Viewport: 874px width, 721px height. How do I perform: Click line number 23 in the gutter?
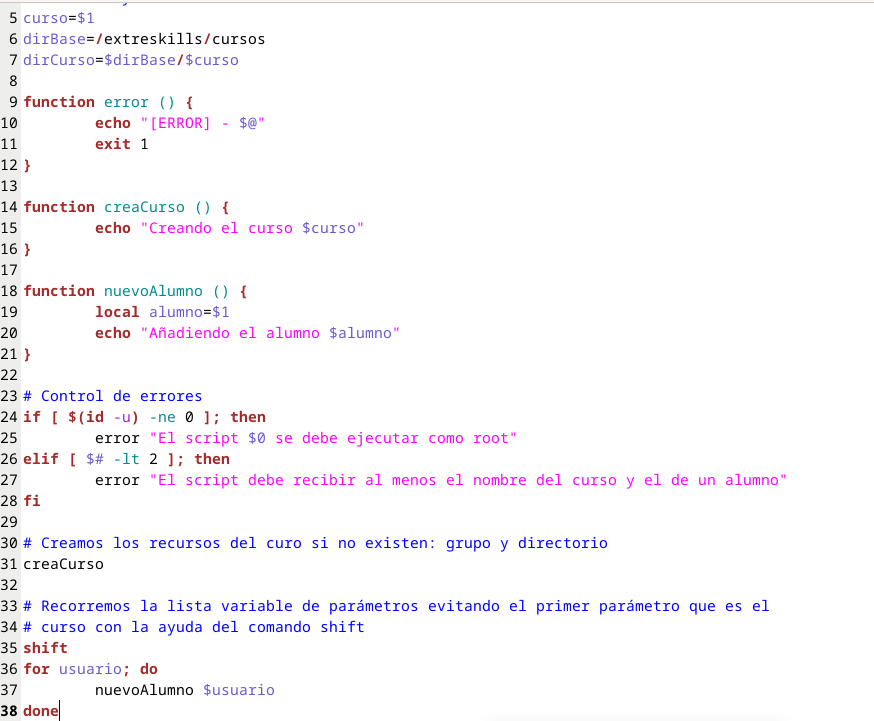pos(10,396)
